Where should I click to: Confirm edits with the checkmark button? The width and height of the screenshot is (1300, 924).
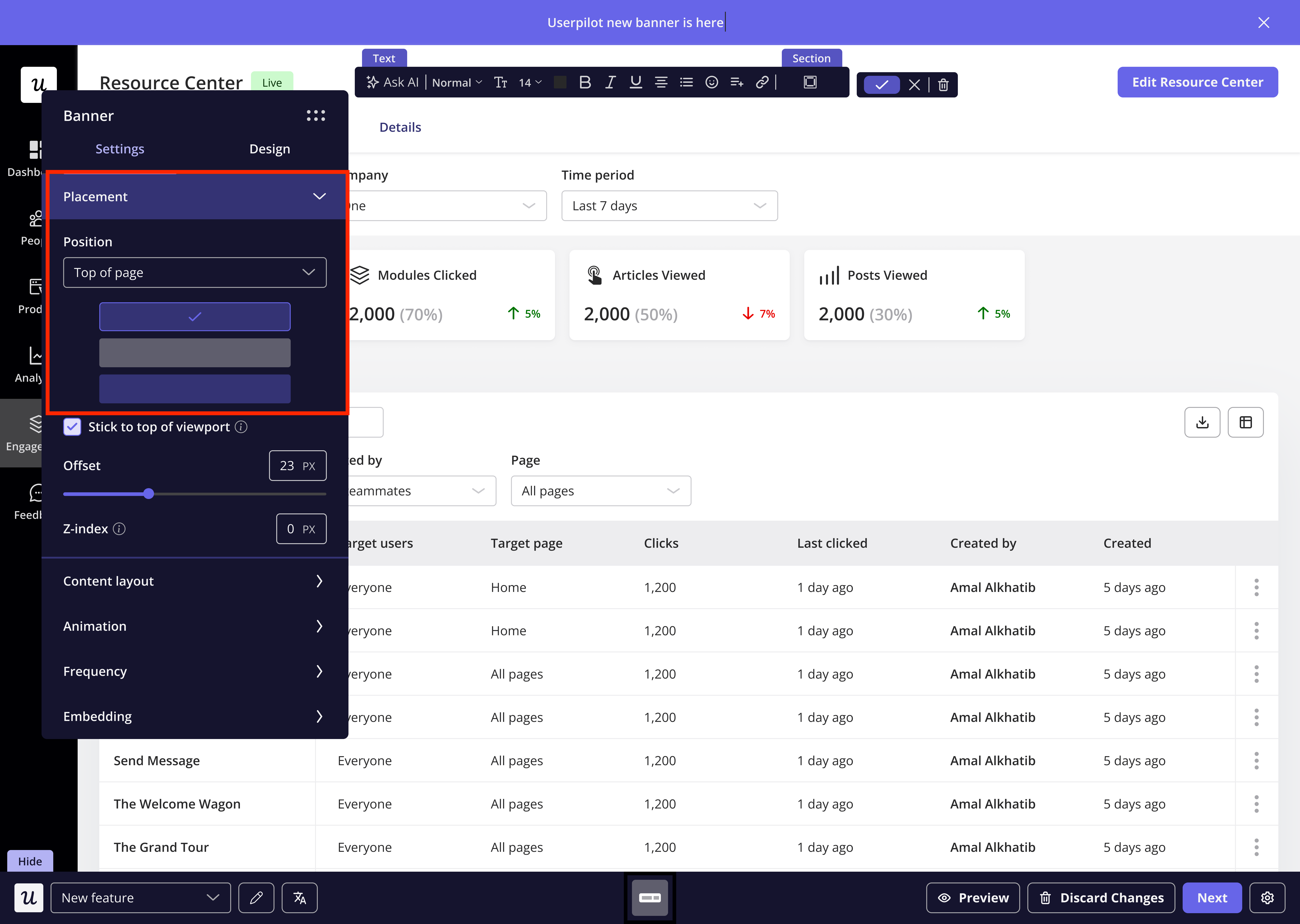coord(882,85)
